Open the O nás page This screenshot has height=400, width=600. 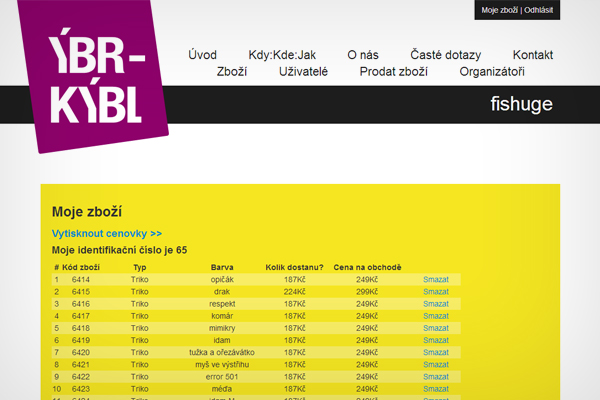pos(363,55)
